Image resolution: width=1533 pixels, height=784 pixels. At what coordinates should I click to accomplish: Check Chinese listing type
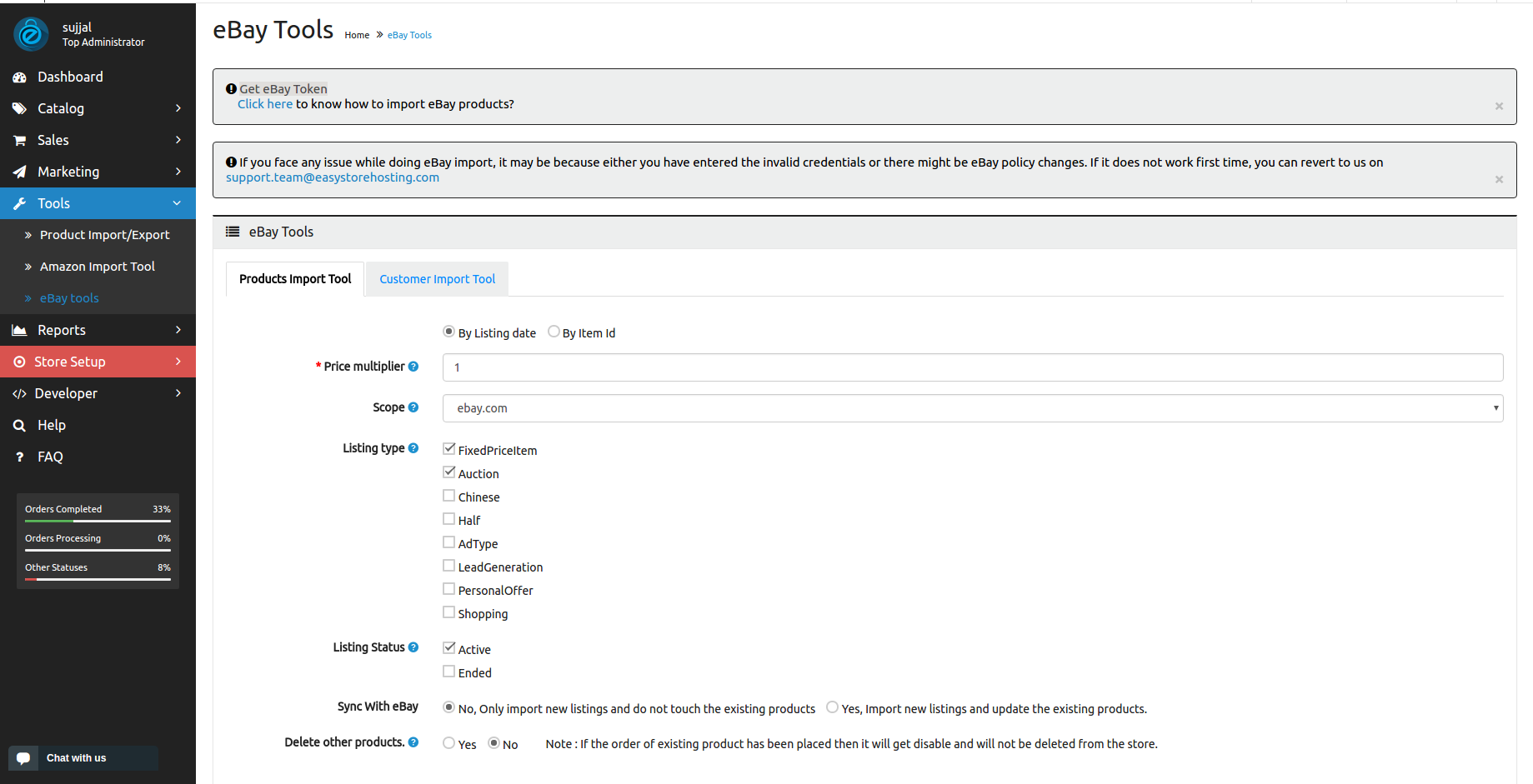coord(449,496)
